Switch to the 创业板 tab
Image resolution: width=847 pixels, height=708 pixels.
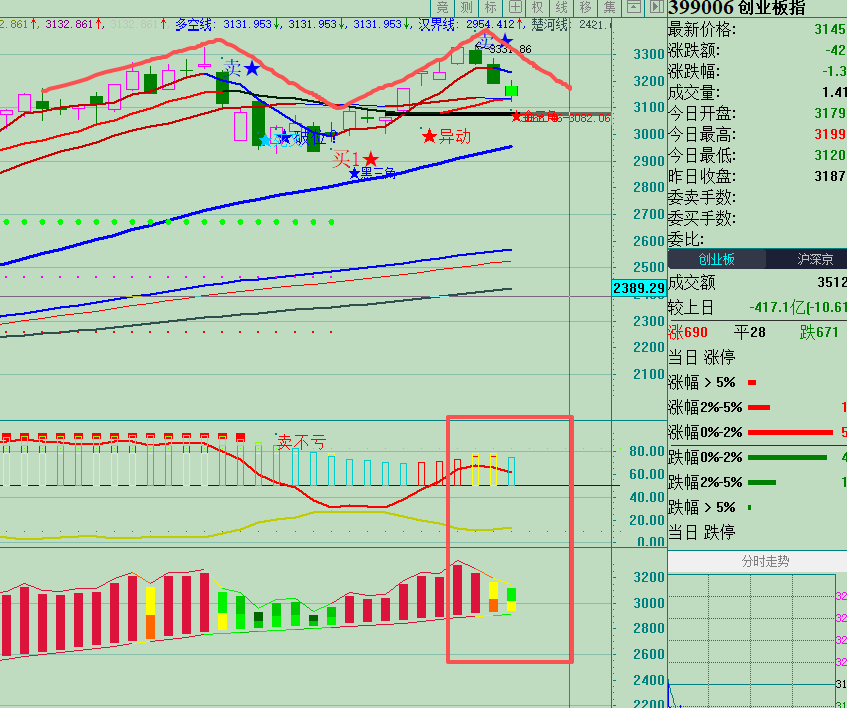pos(716,259)
